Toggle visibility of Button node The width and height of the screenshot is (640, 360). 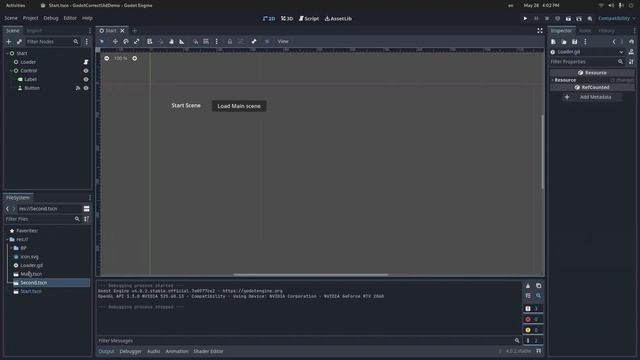86,88
